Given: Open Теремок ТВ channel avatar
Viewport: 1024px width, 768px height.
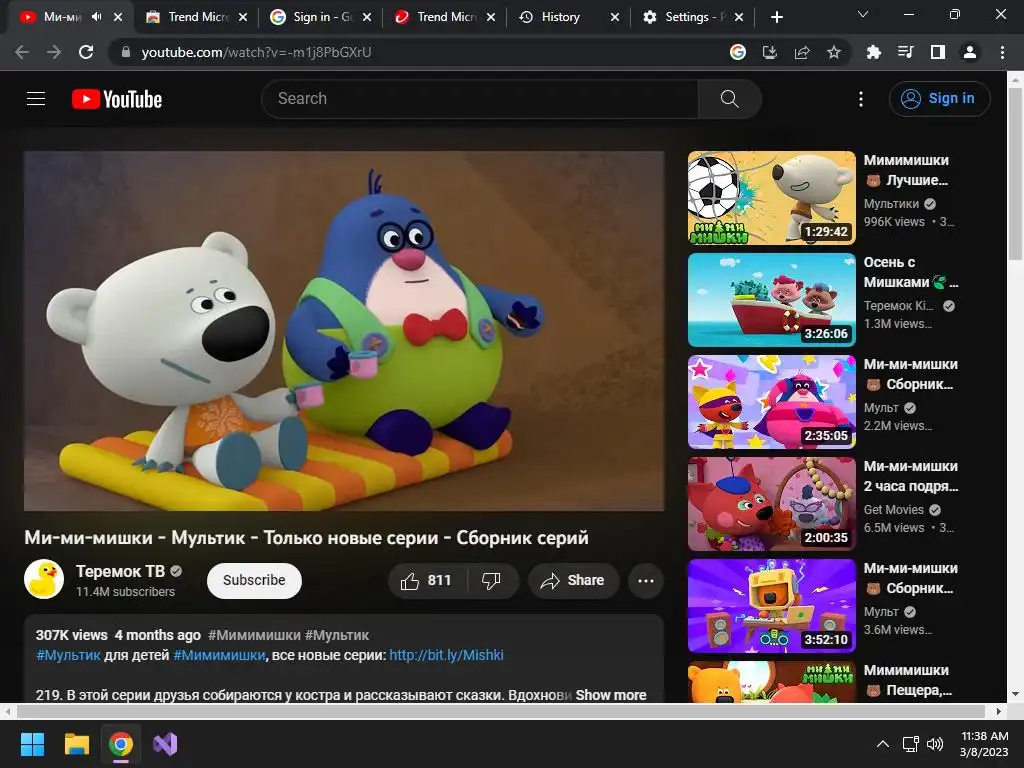Looking at the screenshot, I should (44, 579).
